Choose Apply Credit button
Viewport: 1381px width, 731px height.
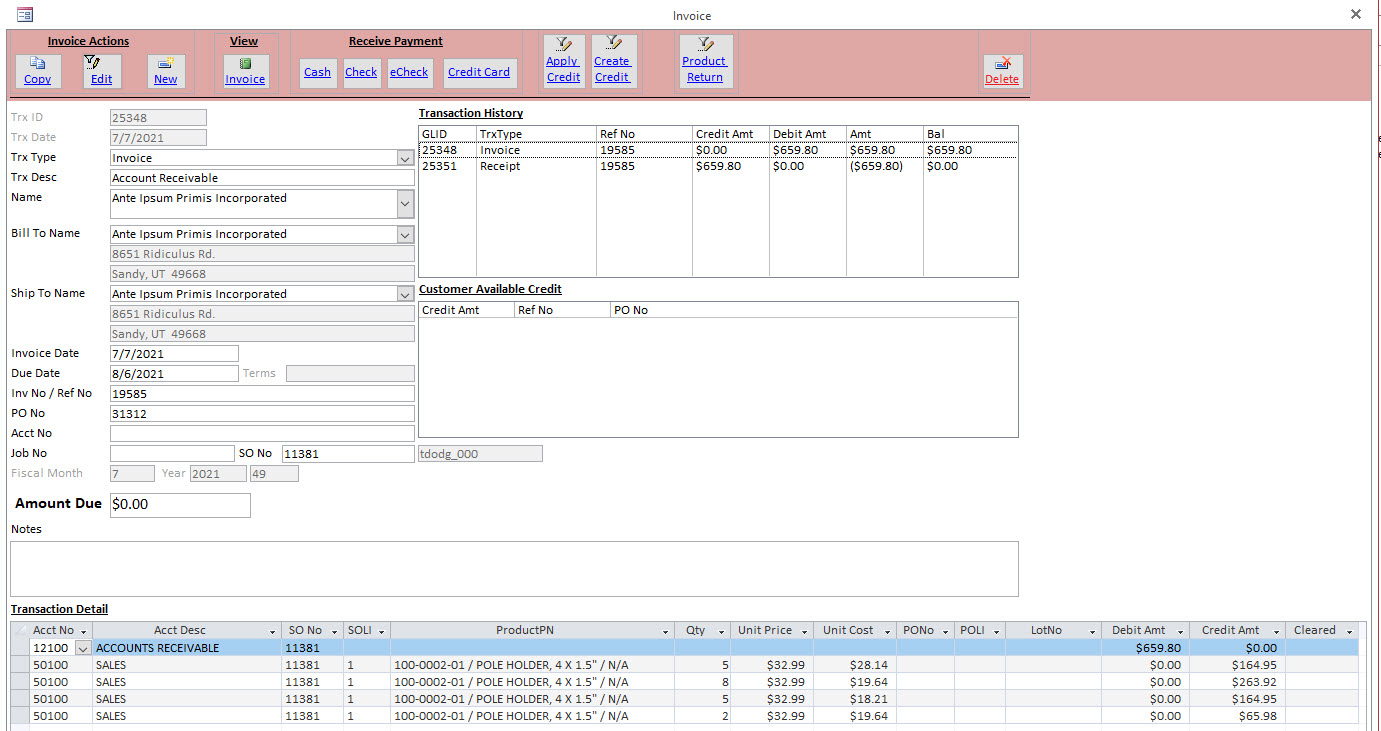click(563, 61)
